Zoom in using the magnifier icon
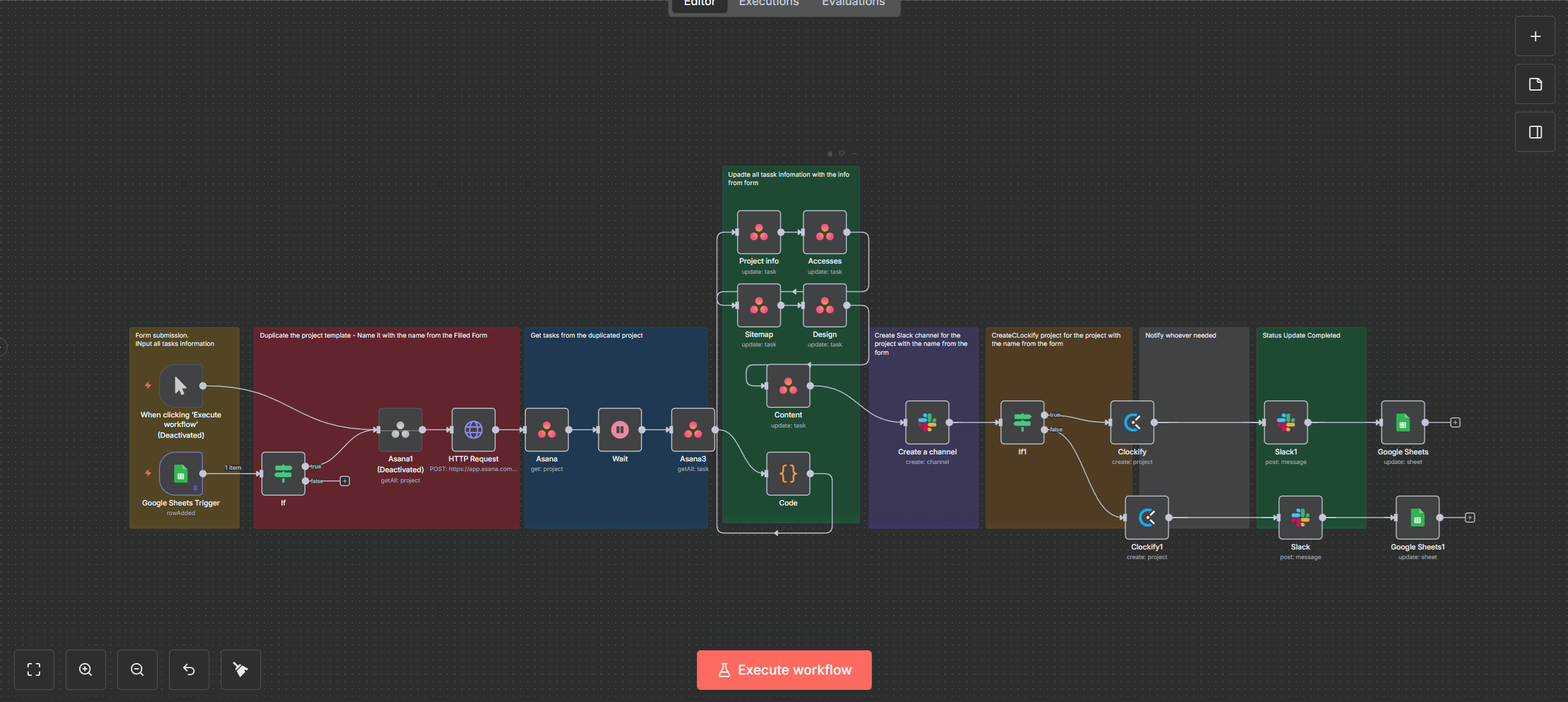The height and width of the screenshot is (702, 1568). [x=86, y=669]
